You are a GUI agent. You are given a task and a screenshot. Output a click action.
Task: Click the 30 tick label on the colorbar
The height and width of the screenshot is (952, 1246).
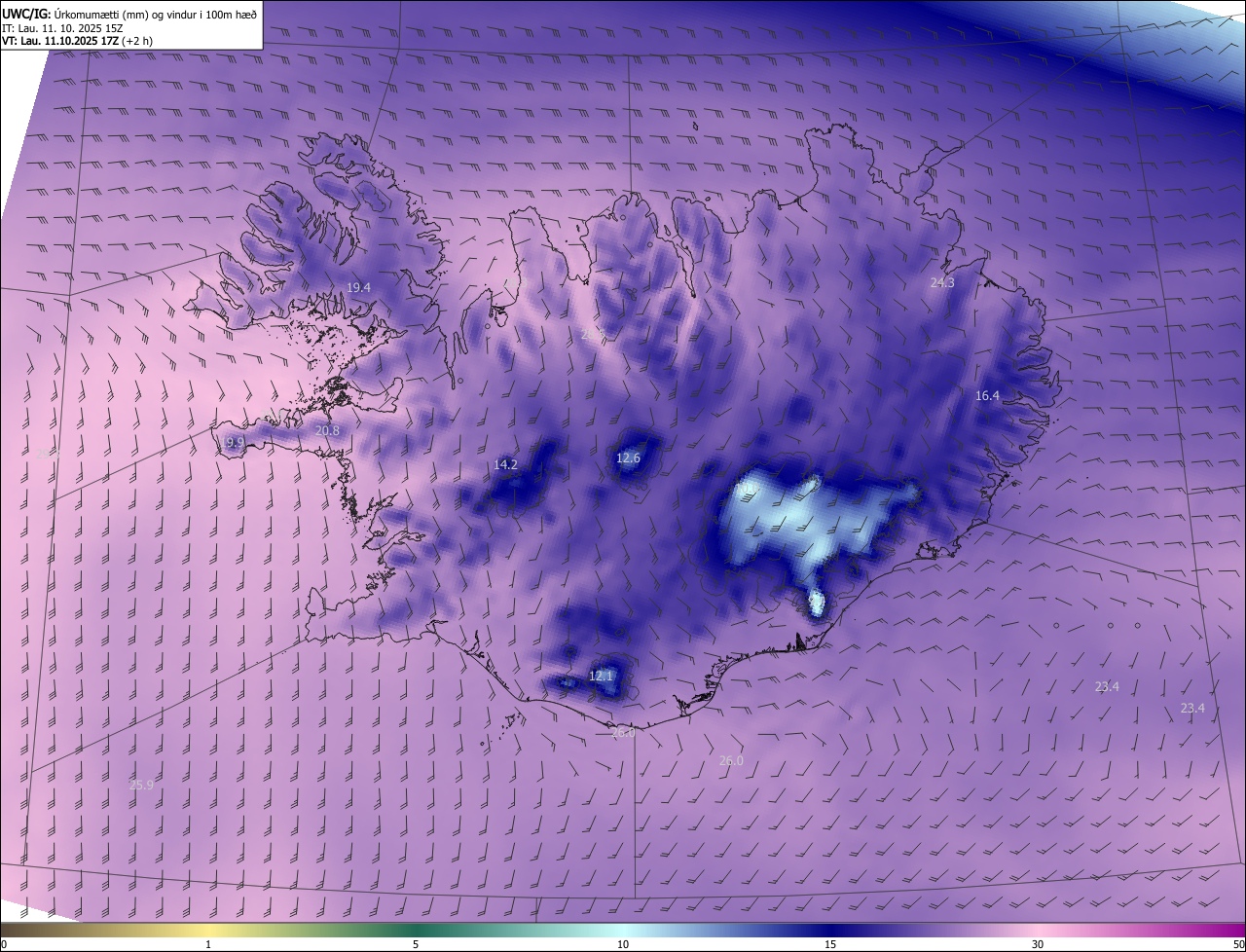(x=1038, y=944)
